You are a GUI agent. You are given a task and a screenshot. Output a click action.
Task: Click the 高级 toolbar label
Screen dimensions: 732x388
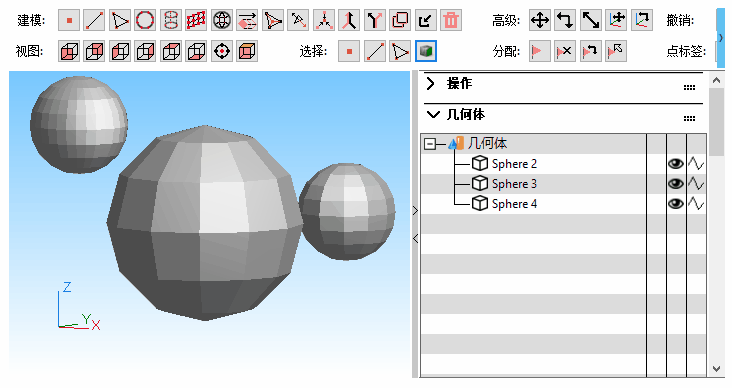(x=506, y=21)
